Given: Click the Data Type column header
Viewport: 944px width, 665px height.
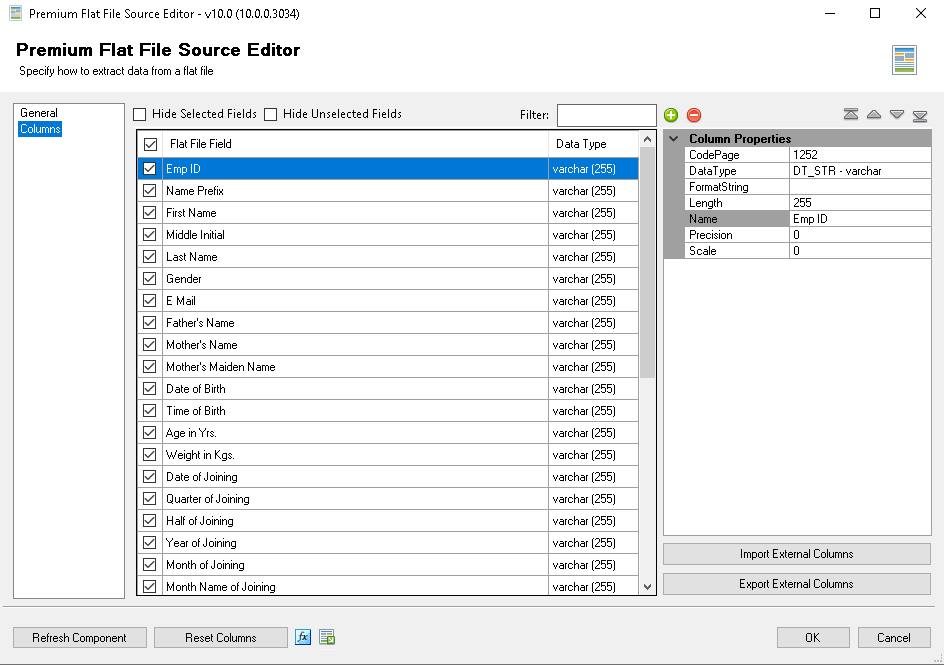Looking at the screenshot, I should coord(594,144).
